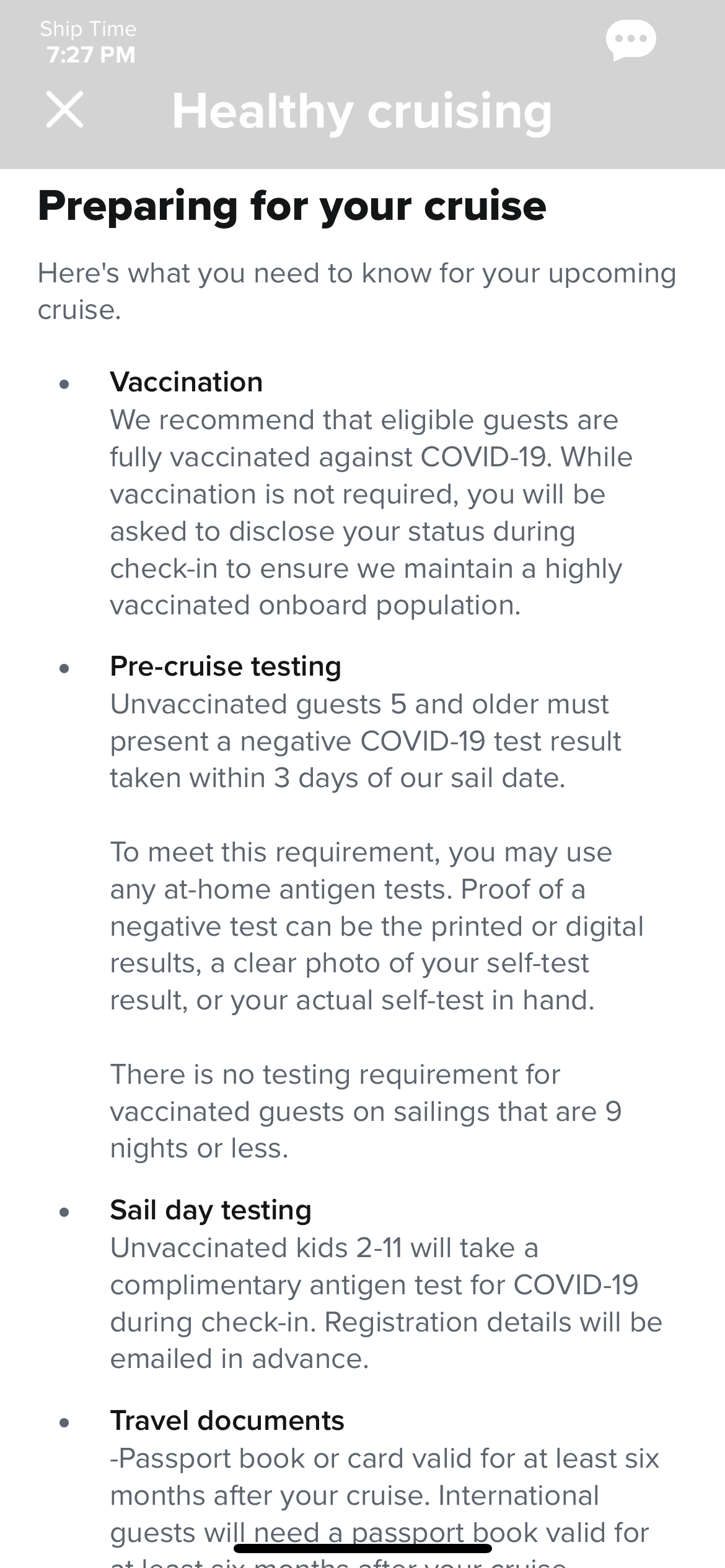Click the home indicator bar at bottom
The height and width of the screenshot is (1568, 725).
(362, 1548)
